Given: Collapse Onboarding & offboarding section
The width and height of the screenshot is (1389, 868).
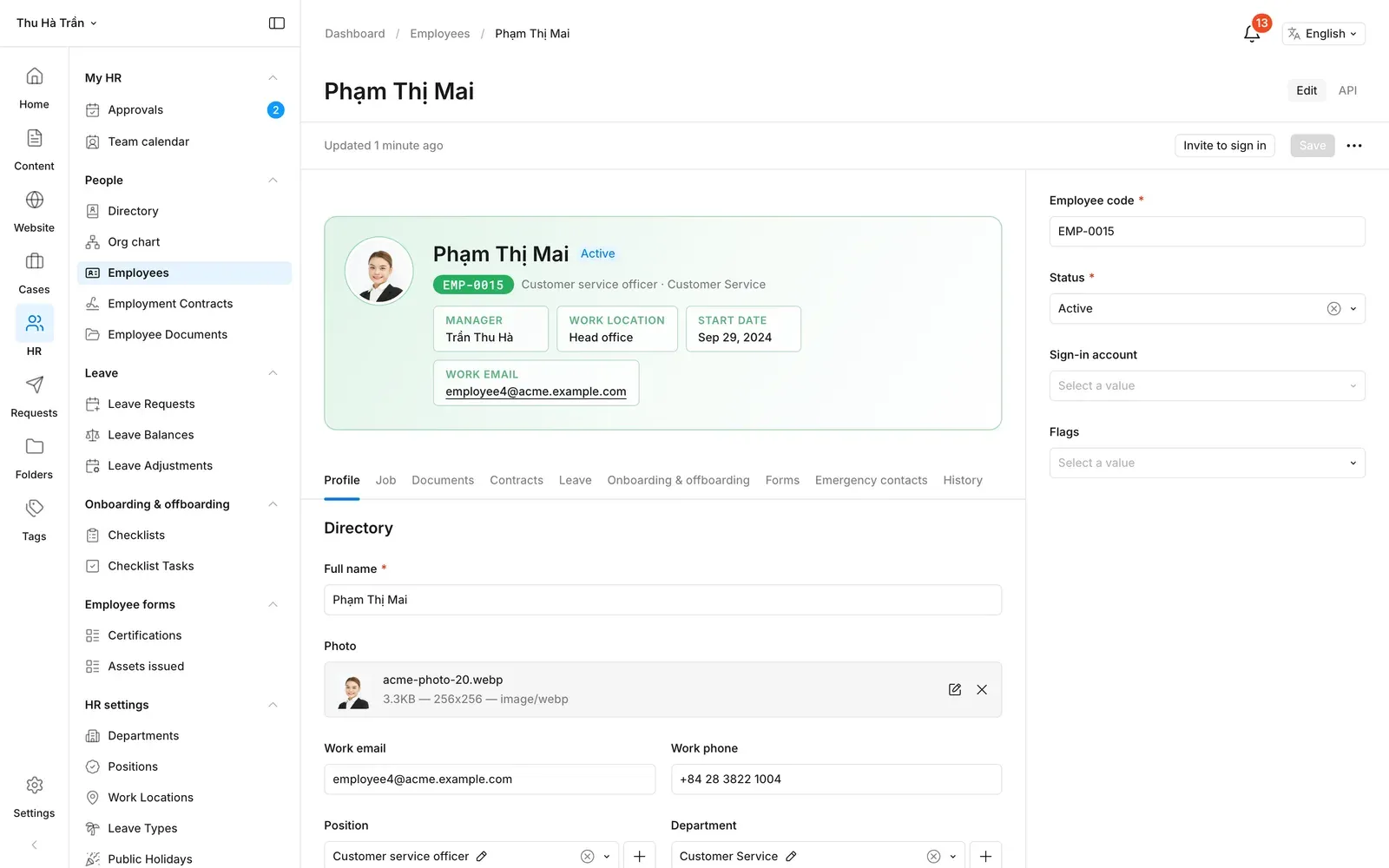Looking at the screenshot, I should point(273,504).
